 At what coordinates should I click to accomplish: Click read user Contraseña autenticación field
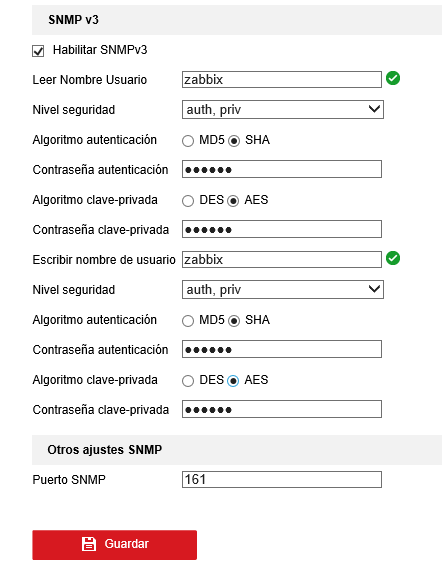(x=282, y=169)
